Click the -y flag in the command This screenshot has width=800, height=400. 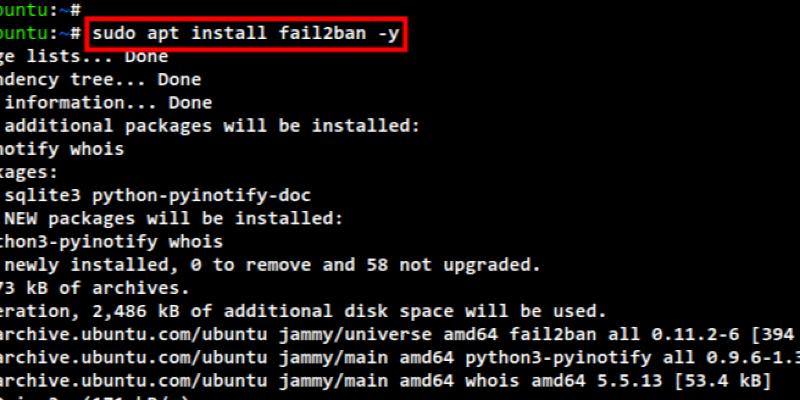point(391,35)
